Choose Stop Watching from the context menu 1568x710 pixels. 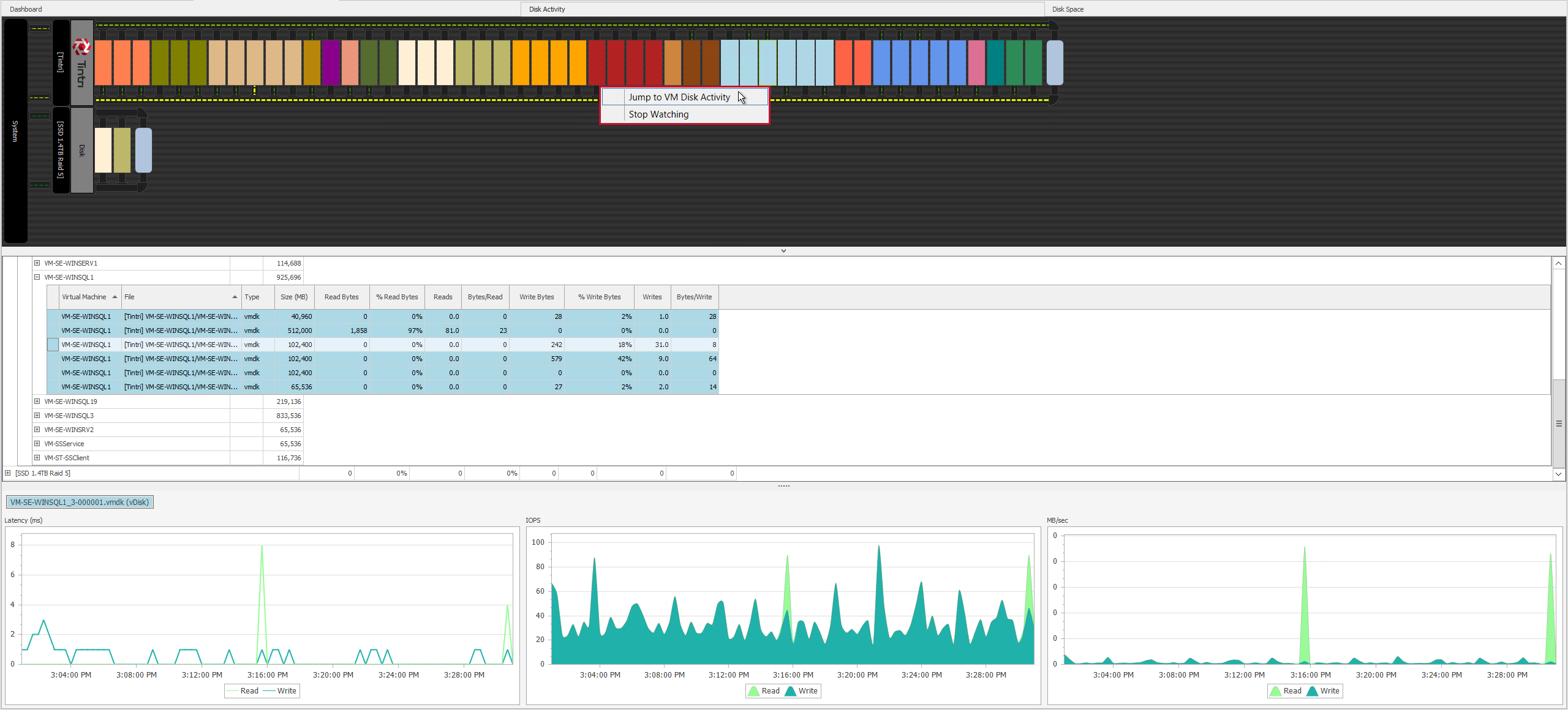pos(658,114)
